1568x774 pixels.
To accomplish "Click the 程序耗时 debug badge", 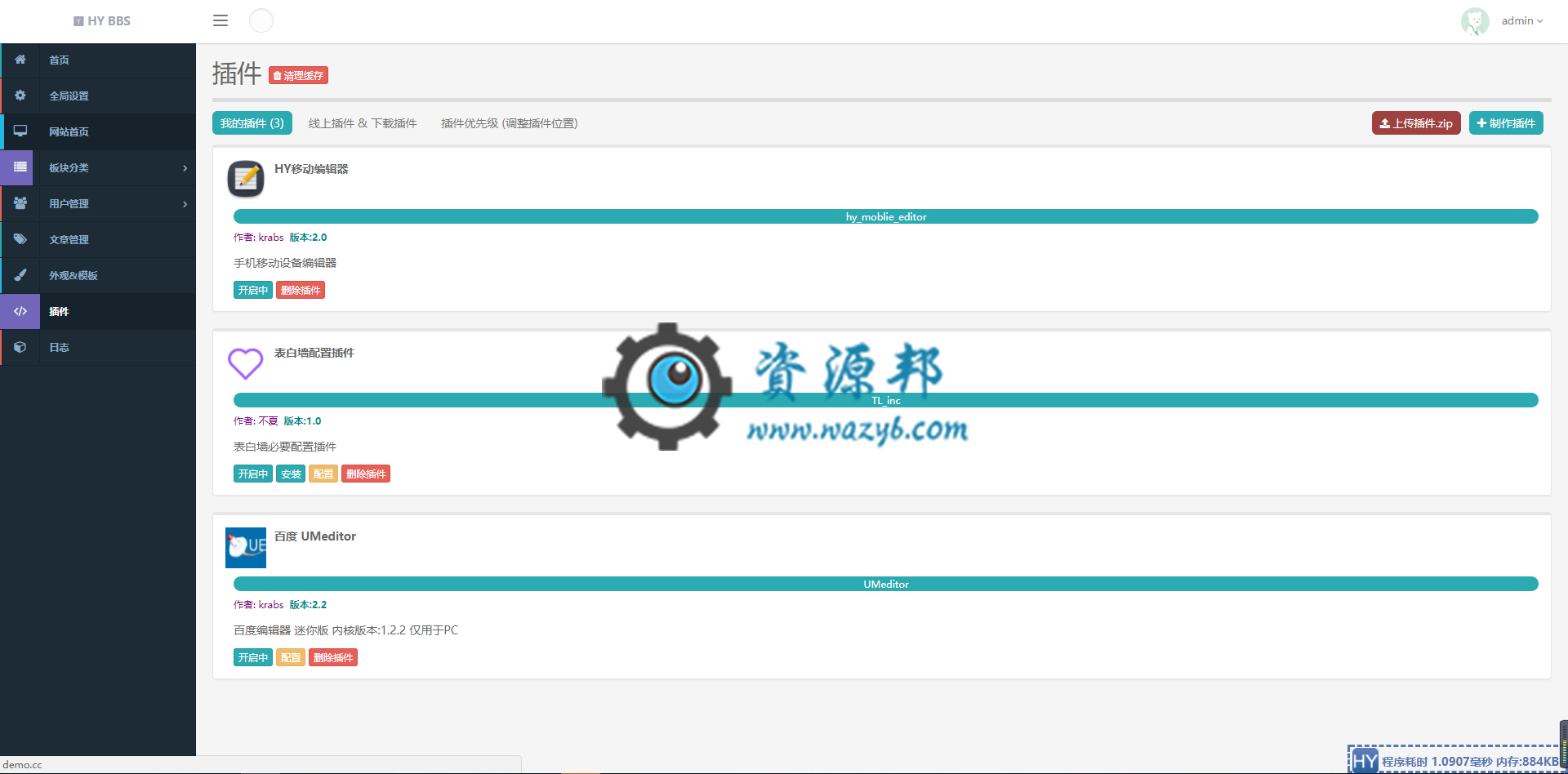I will 1454,761.
